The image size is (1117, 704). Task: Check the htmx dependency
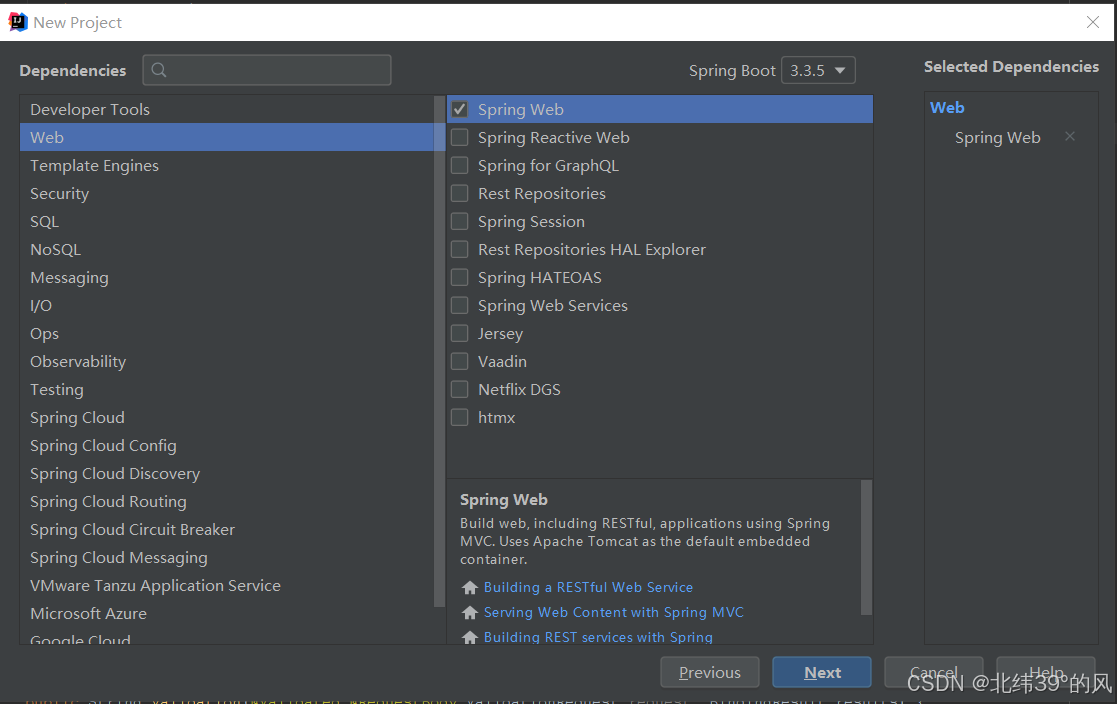(x=460, y=417)
